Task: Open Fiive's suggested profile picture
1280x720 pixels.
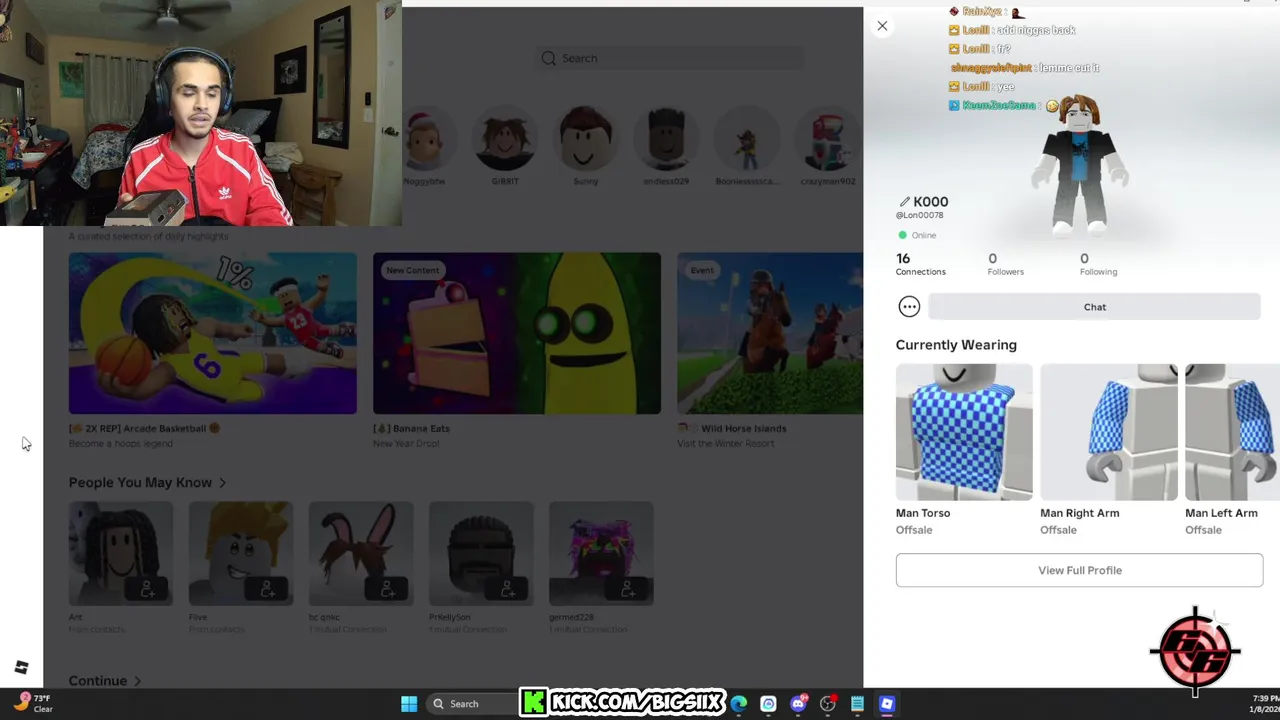Action: pyautogui.click(x=241, y=553)
